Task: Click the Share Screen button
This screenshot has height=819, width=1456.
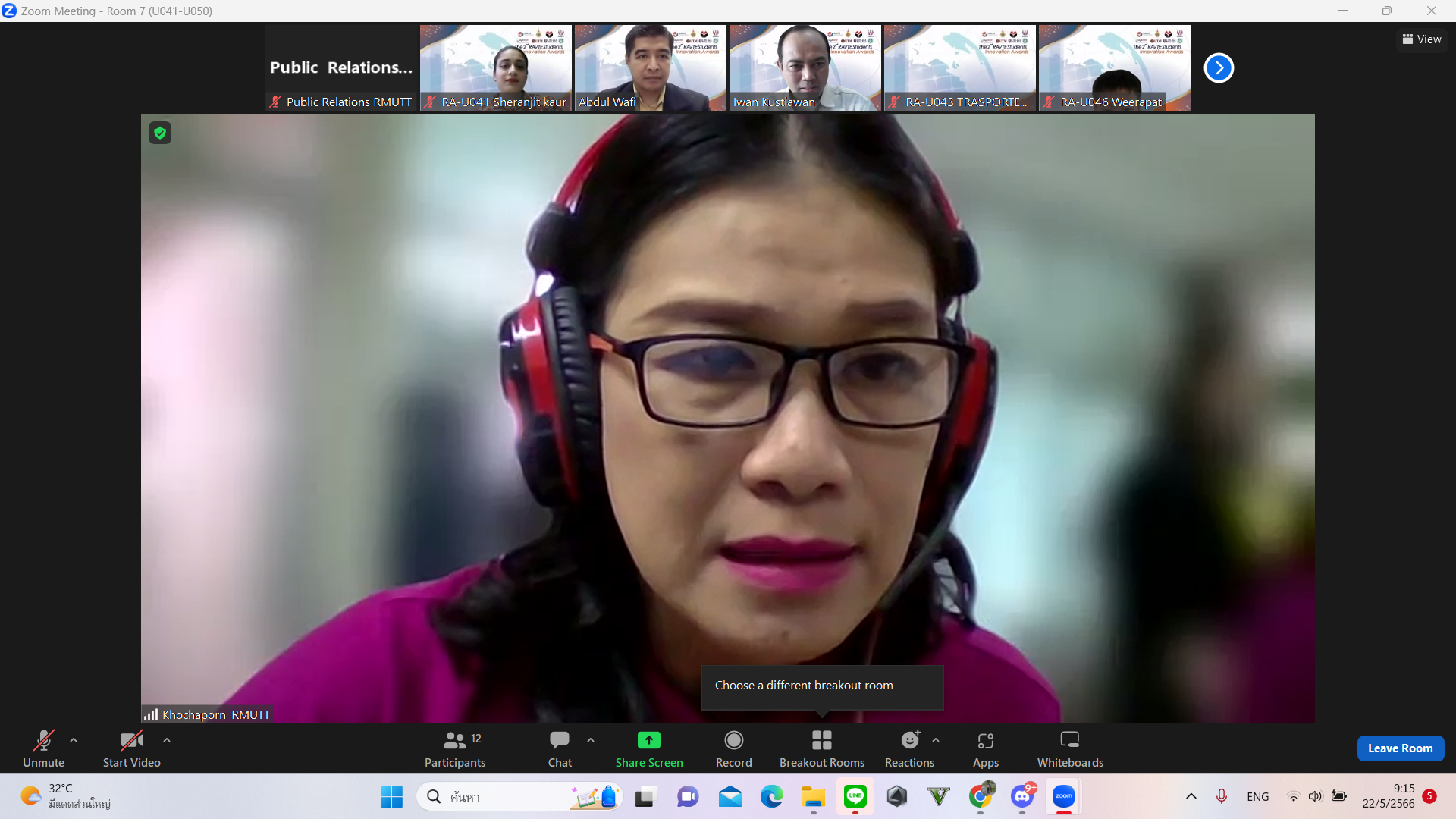Action: [649, 748]
